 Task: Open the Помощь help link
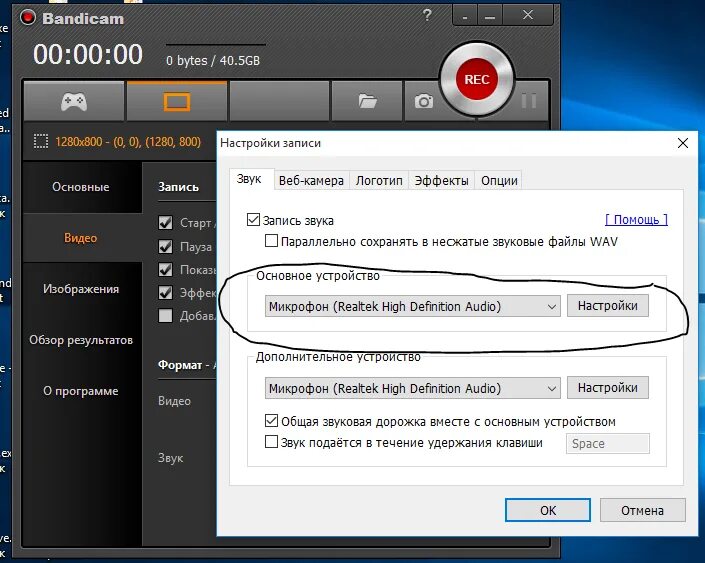(x=636, y=219)
